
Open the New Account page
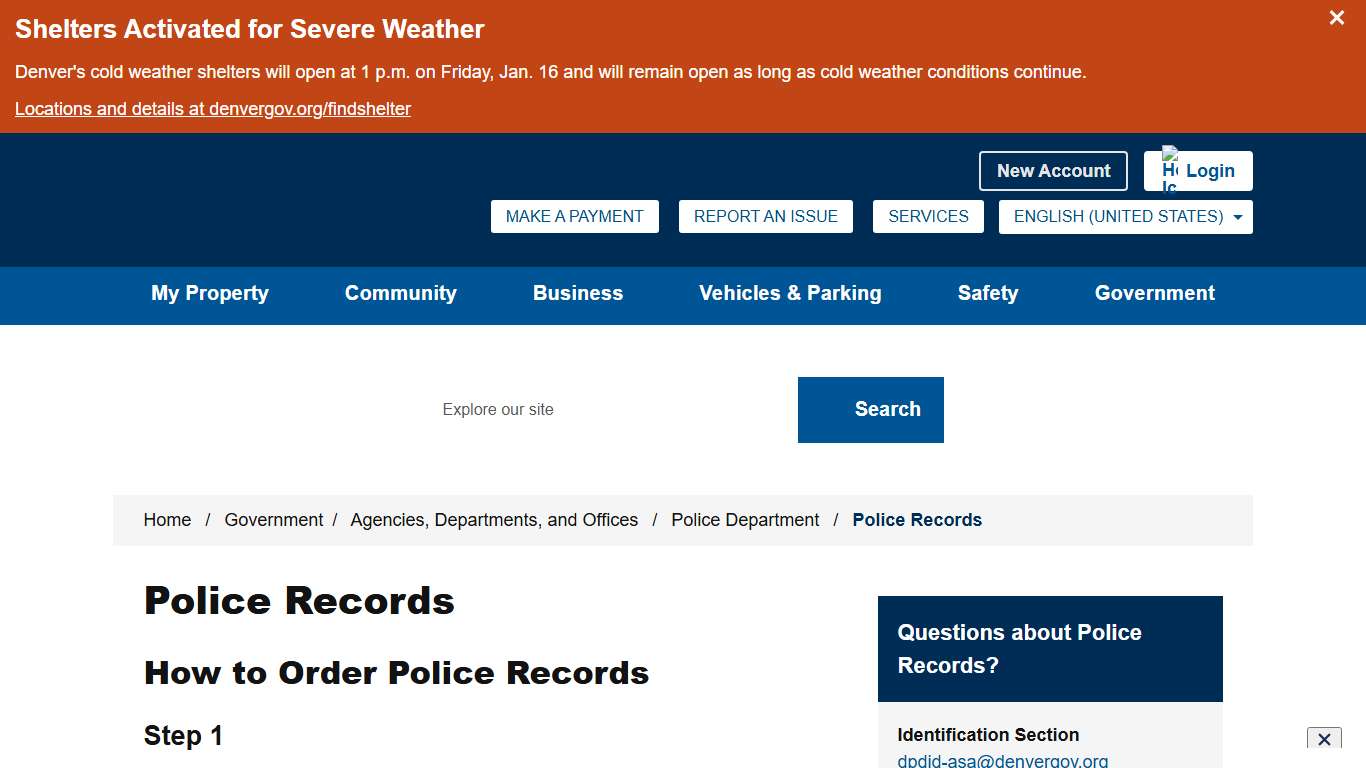point(1053,170)
